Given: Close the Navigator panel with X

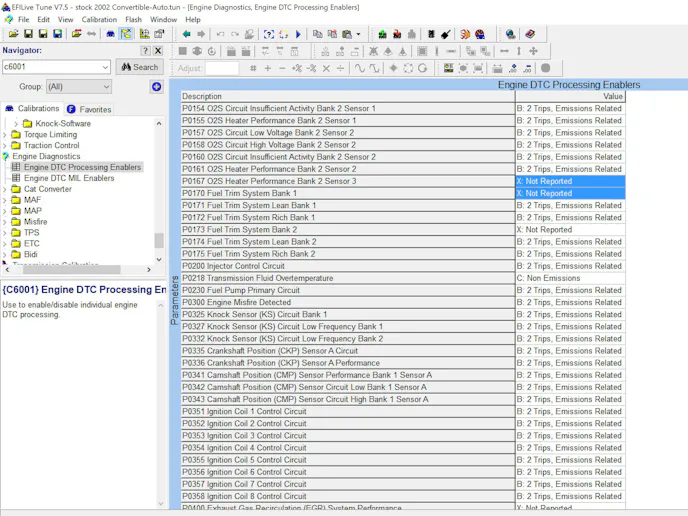Looking at the screenshot, I should point(158,51).
